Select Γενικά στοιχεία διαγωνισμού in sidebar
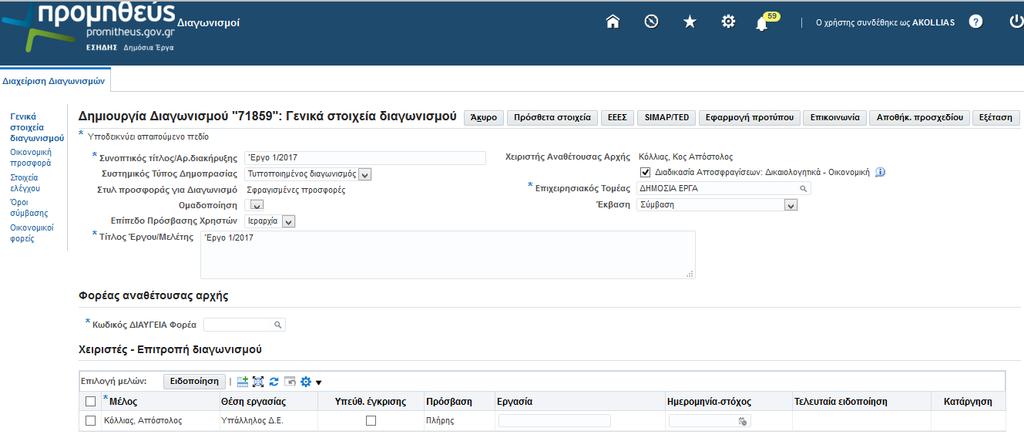Image resolution: width=1024 pixels, height=438 pixels. [x=37, y=127]
